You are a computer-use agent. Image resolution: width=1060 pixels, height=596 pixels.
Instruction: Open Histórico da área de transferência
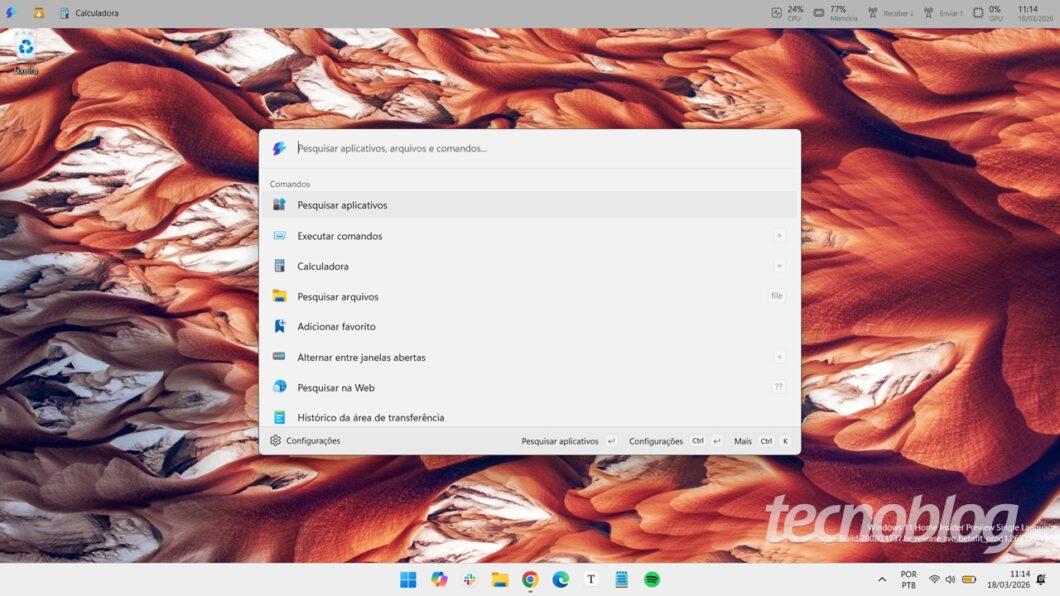(x=370, y=417)
